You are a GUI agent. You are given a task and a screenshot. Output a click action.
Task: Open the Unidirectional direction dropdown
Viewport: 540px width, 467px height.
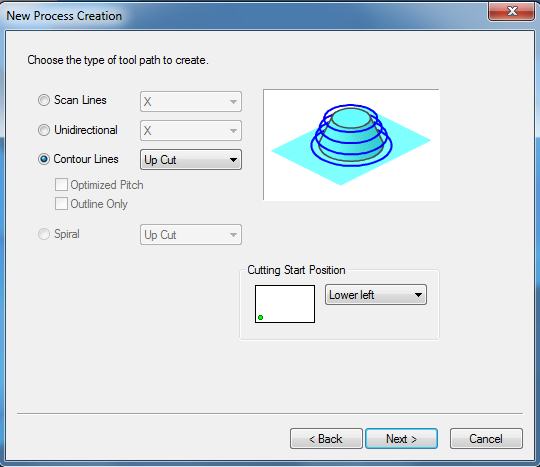[191, 131]
